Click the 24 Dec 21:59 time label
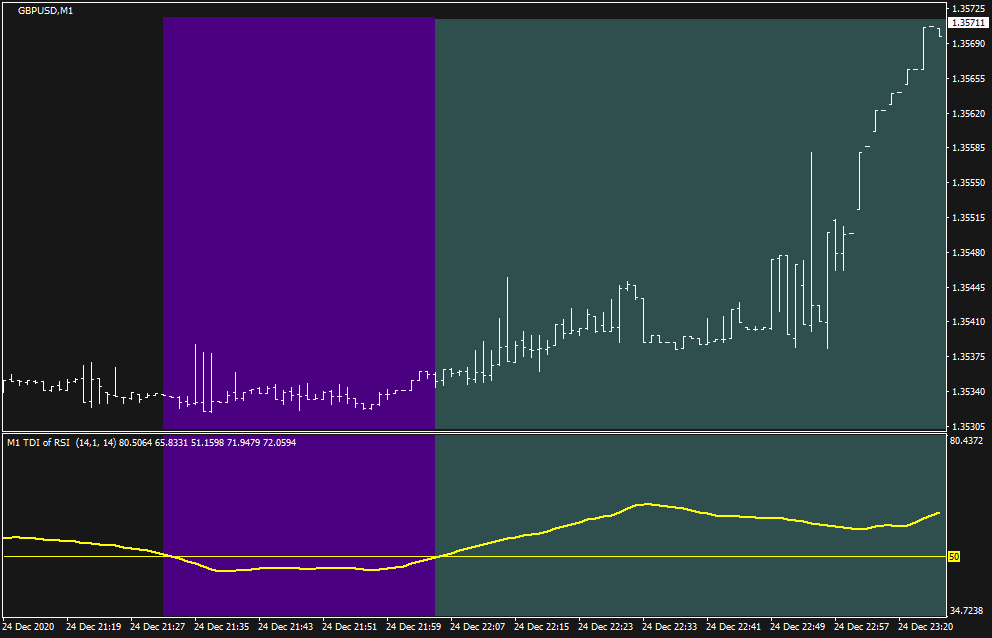992x638 pixels. pyautogui.click(x=413, y=627)
